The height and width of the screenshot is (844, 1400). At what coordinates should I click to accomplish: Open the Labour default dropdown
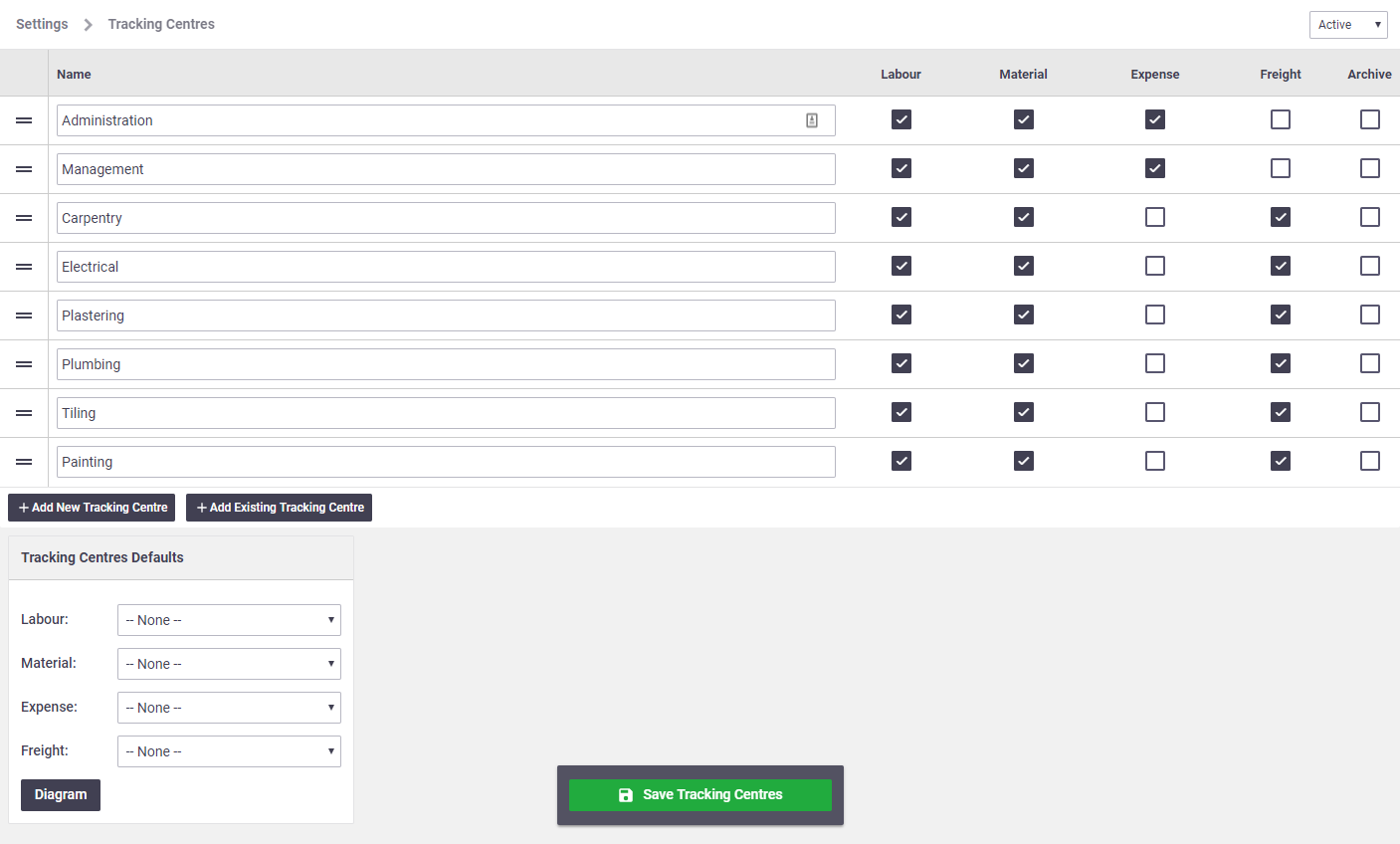[x=229, y=620]
